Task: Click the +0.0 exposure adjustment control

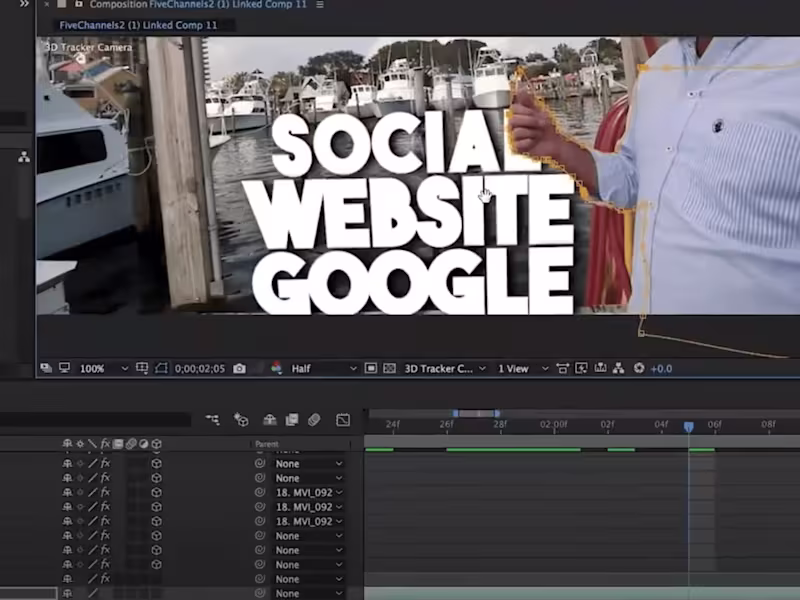Action: [x=661, y=368]
